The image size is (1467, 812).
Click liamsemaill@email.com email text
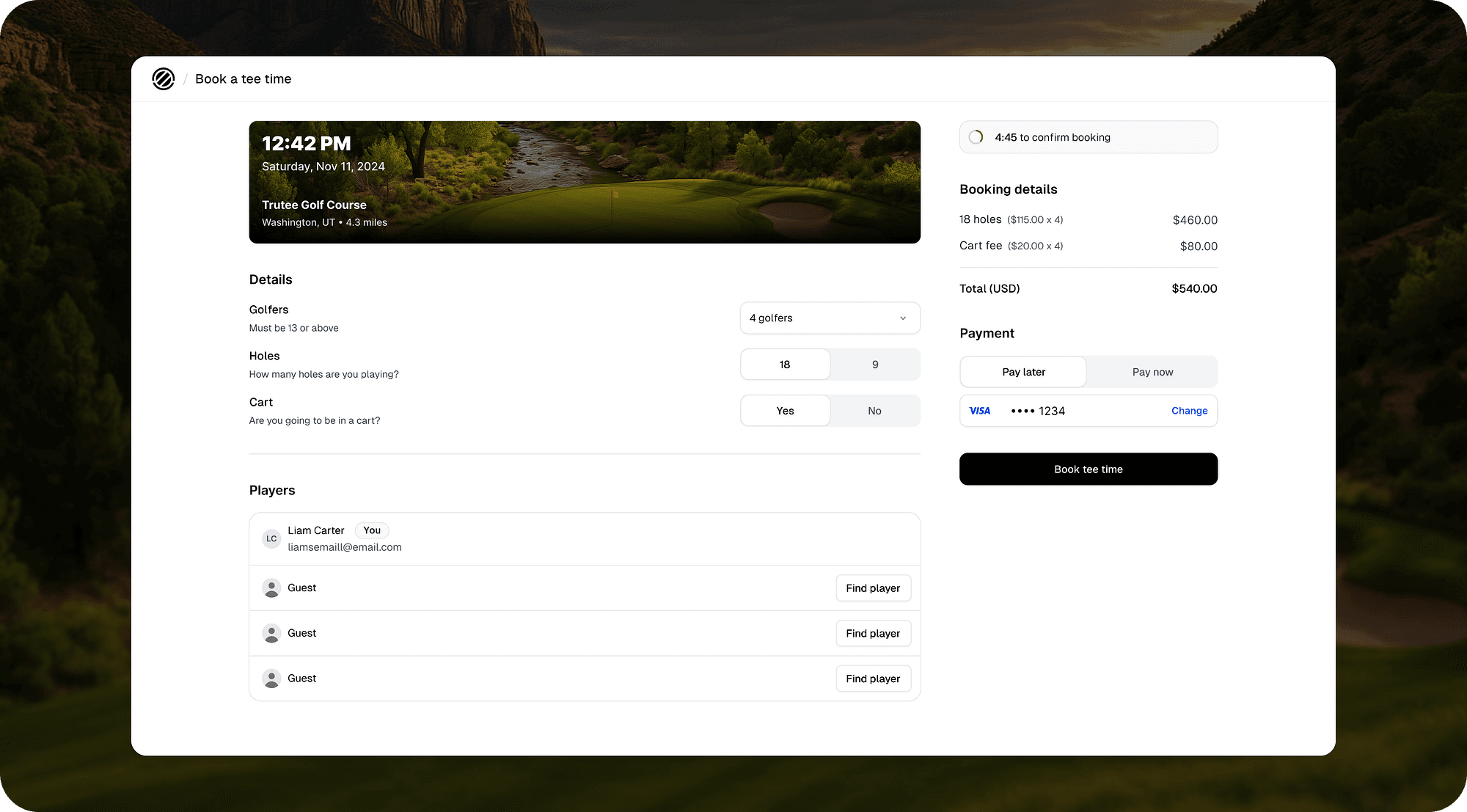click(x=345, y=547)
